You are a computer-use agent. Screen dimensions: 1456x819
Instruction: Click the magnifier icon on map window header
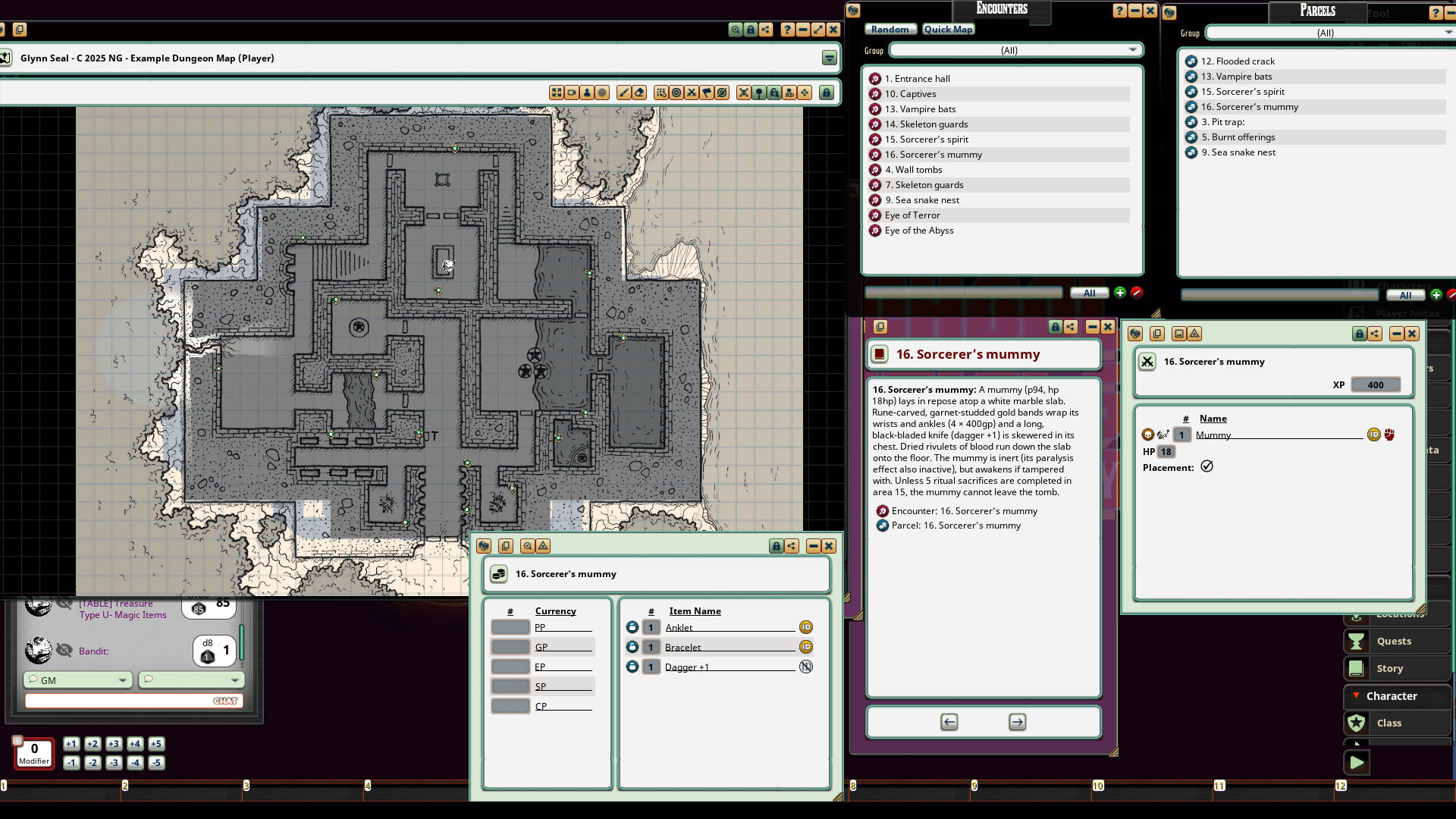click(x=736, y=30)
